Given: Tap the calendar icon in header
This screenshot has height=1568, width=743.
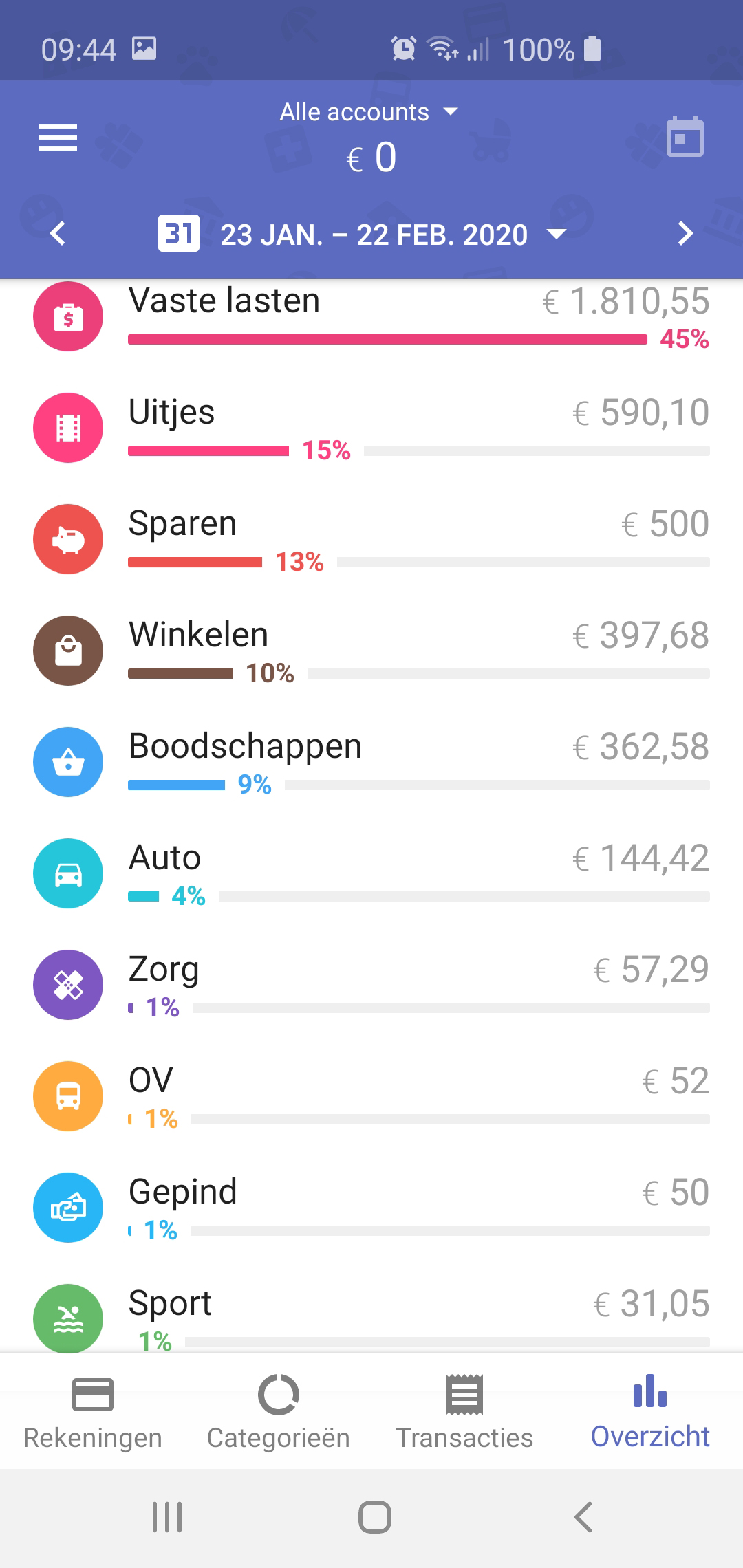Looking at the screenshot, I should click(685, 137).
